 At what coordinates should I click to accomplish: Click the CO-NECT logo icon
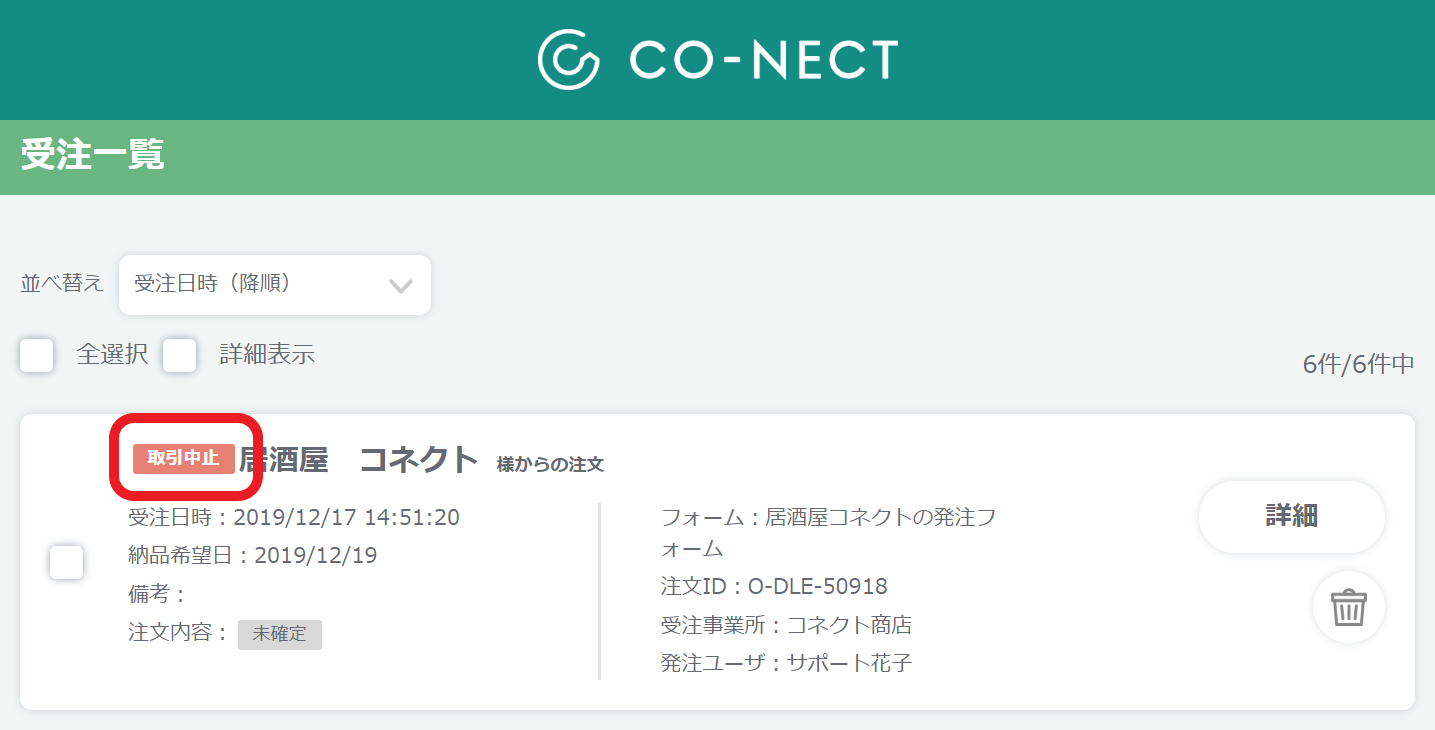click(x=568, y=60)
